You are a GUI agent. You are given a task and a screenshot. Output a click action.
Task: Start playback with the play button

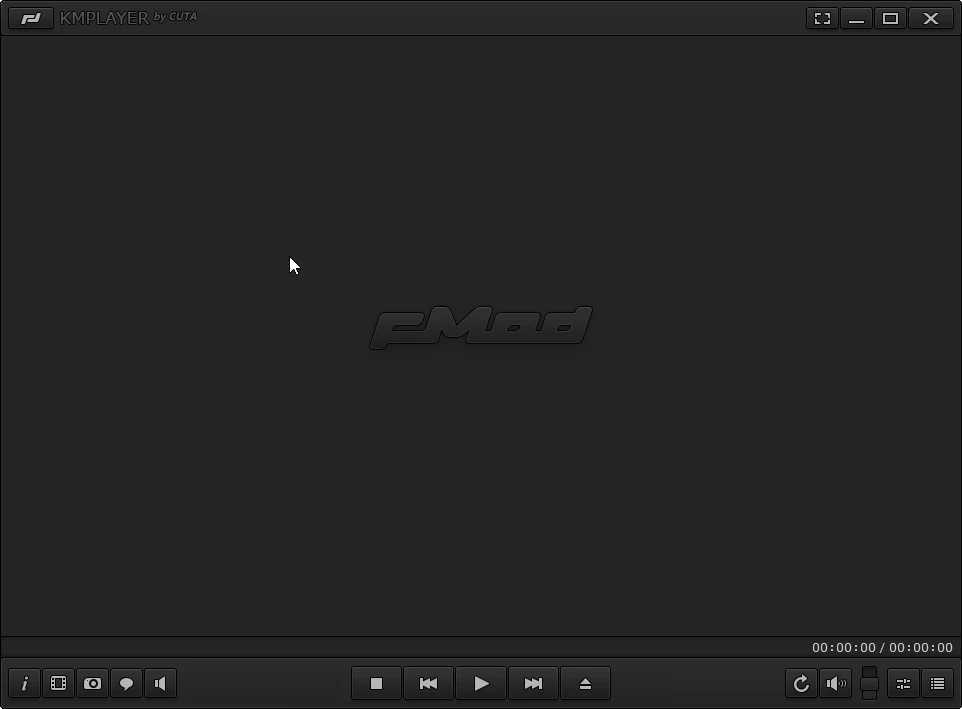tap(481, 683)
